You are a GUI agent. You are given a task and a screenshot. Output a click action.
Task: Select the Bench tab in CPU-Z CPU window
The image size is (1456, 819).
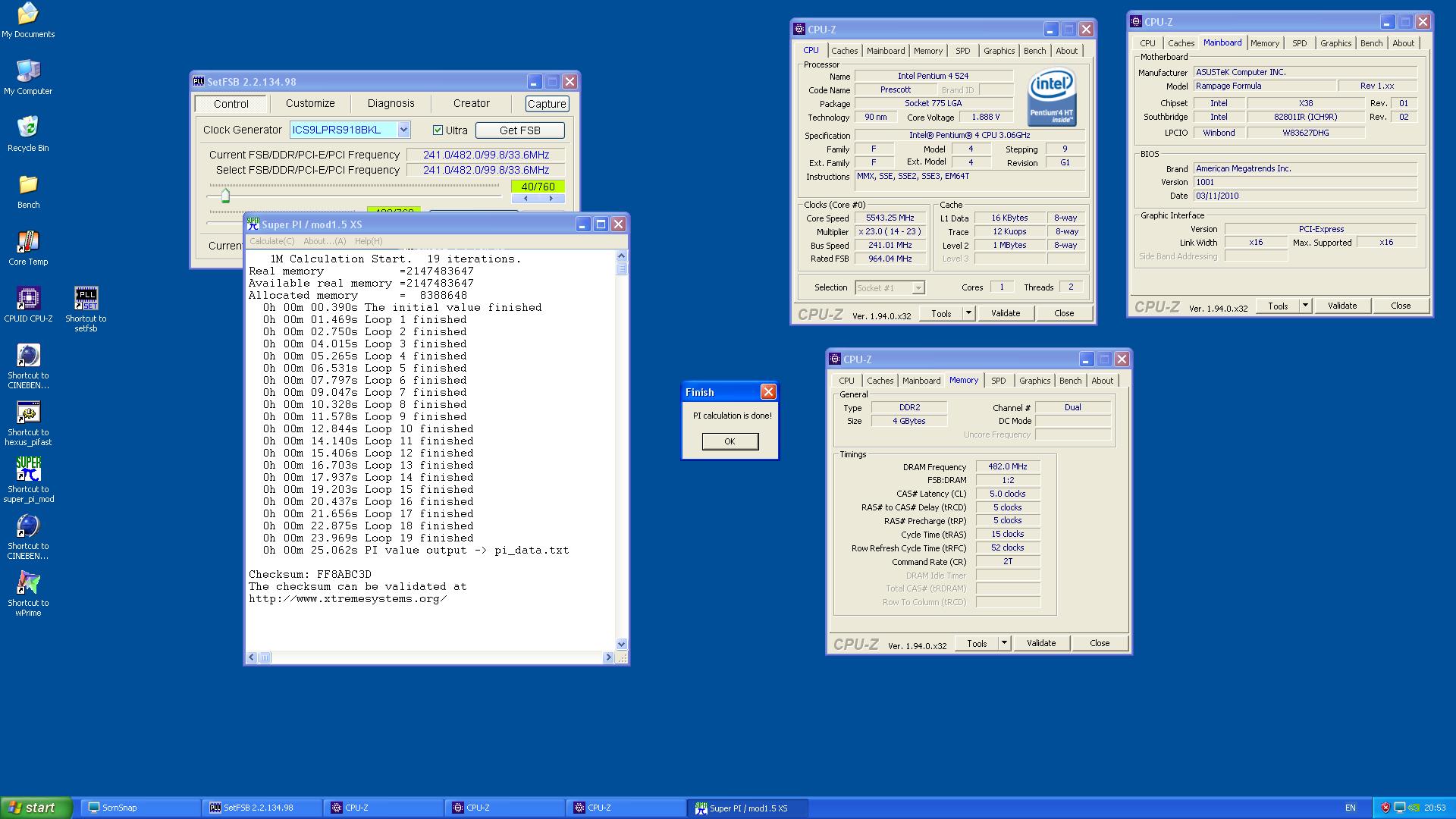tap(1034, 51)
